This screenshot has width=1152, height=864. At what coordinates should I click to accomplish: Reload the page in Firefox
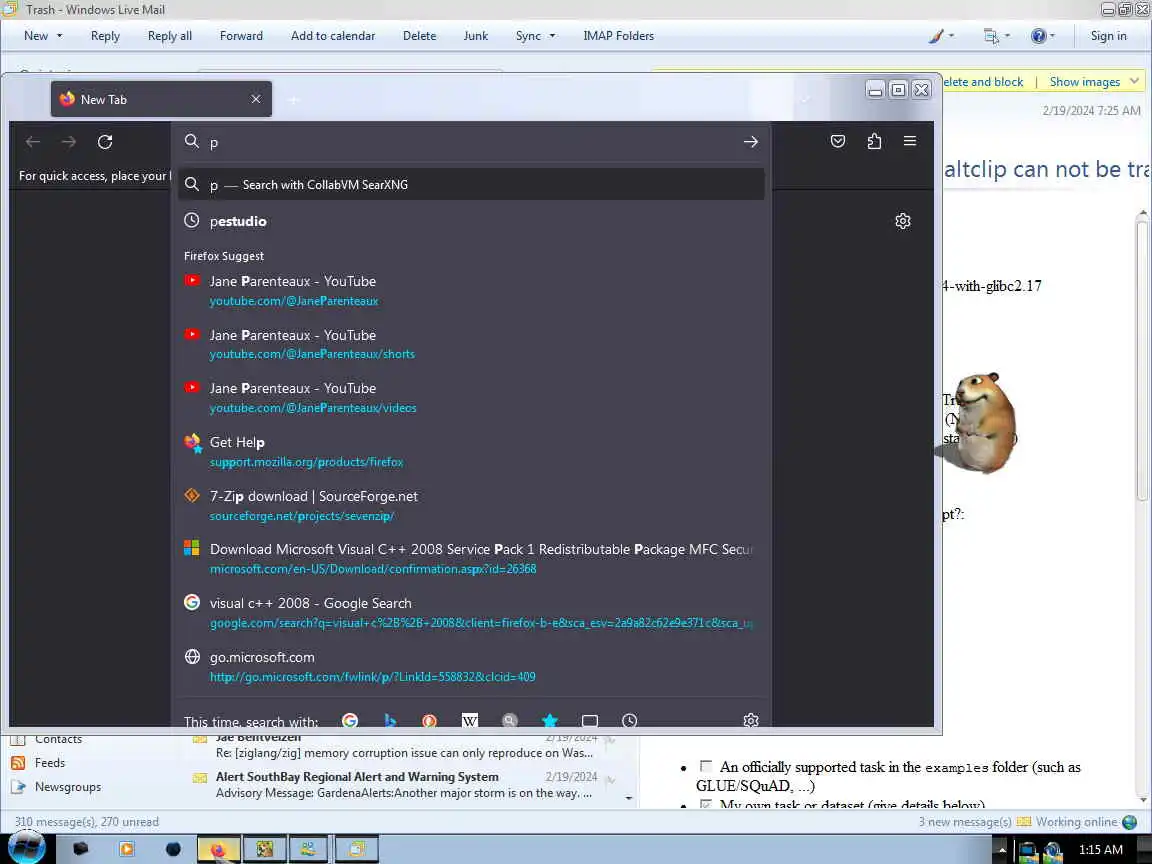click(x=105, y=142)
